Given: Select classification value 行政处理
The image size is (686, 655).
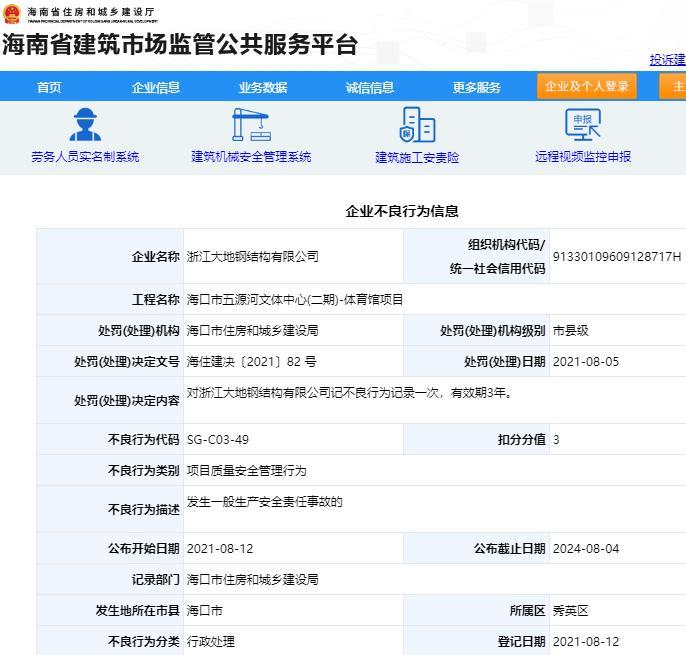Looking at the screenshot, I should [x=210, y=641].
